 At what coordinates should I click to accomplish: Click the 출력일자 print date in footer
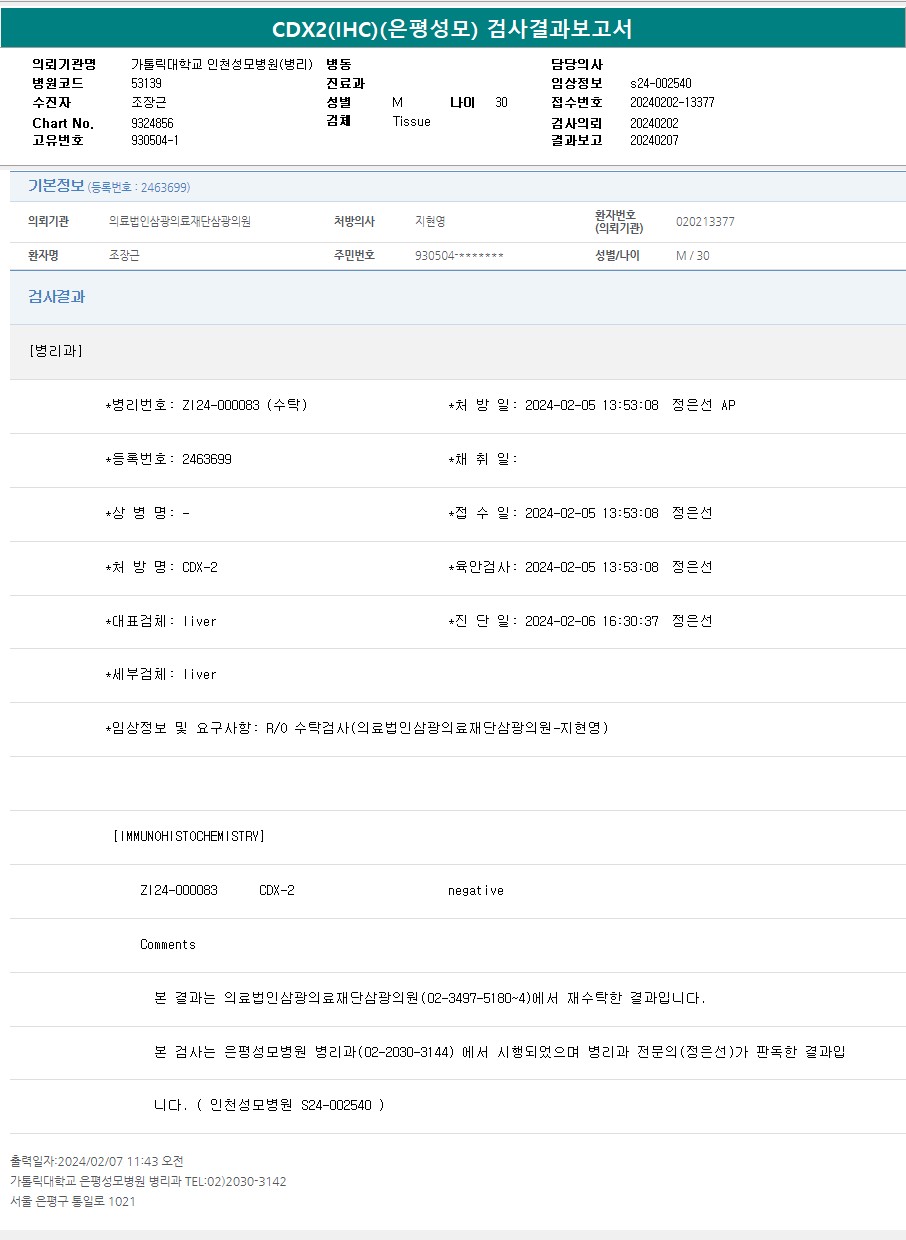click(97, 1161)
